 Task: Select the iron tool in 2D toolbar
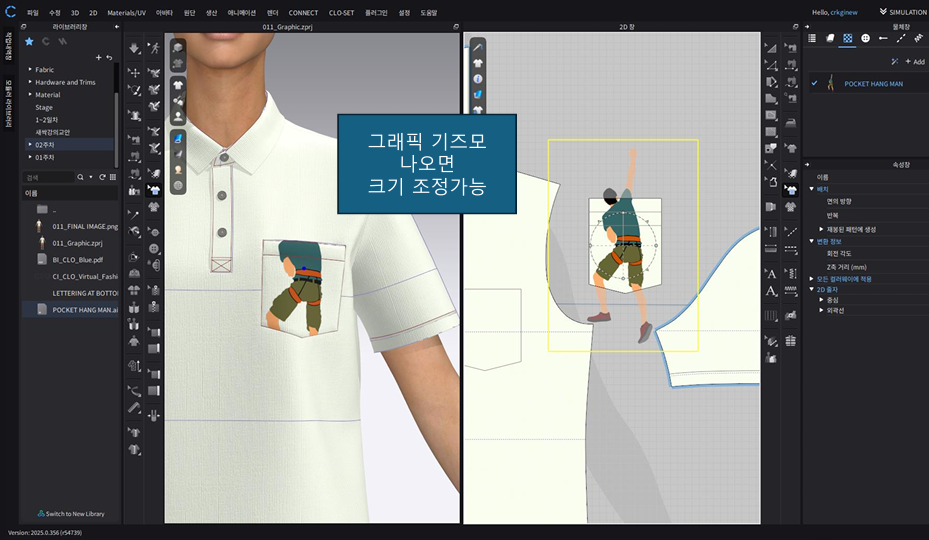(x=791, y=122)
